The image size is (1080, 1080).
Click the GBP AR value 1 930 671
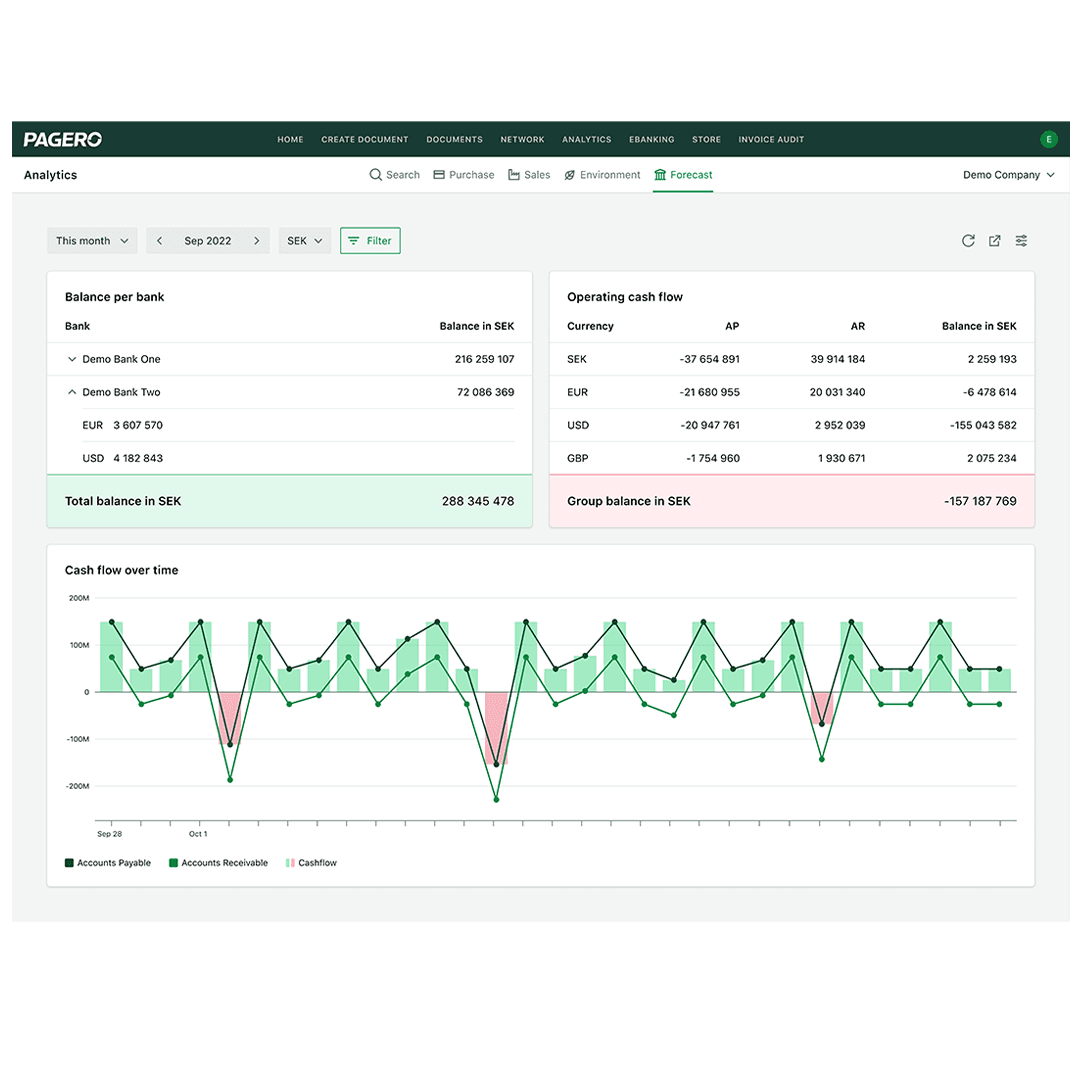pyautogui.click(x=841, y=458)
